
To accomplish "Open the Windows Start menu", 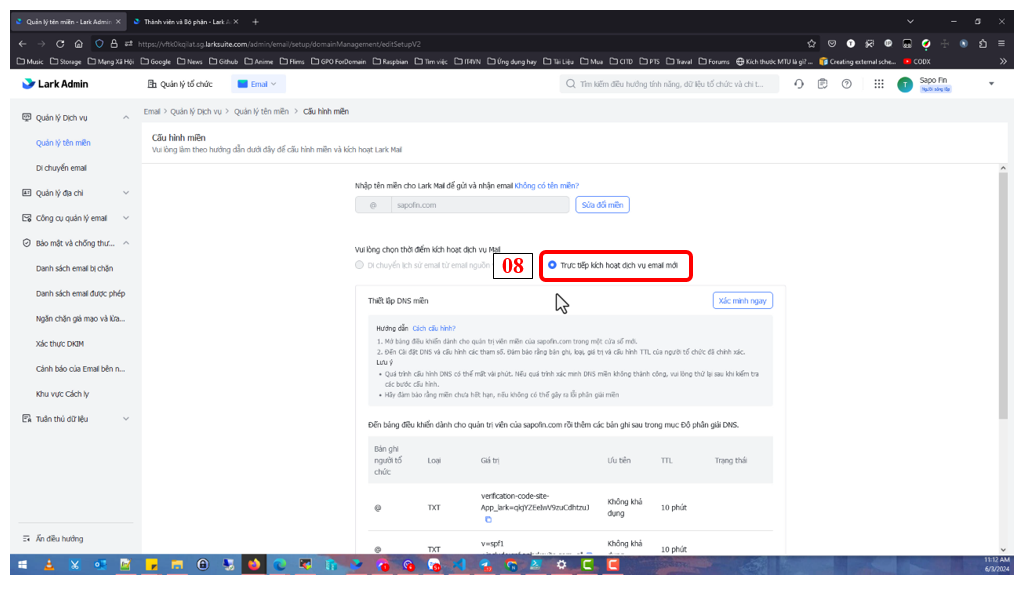I will point(22,565).
